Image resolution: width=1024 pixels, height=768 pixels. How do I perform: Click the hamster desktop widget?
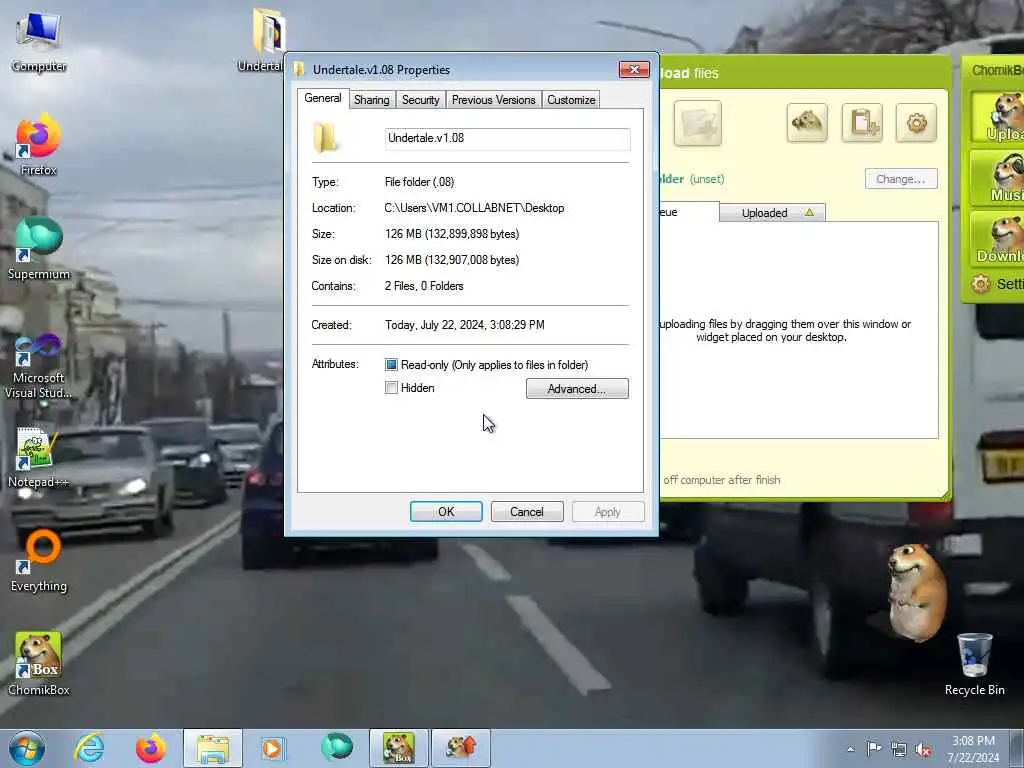point(918,592)
